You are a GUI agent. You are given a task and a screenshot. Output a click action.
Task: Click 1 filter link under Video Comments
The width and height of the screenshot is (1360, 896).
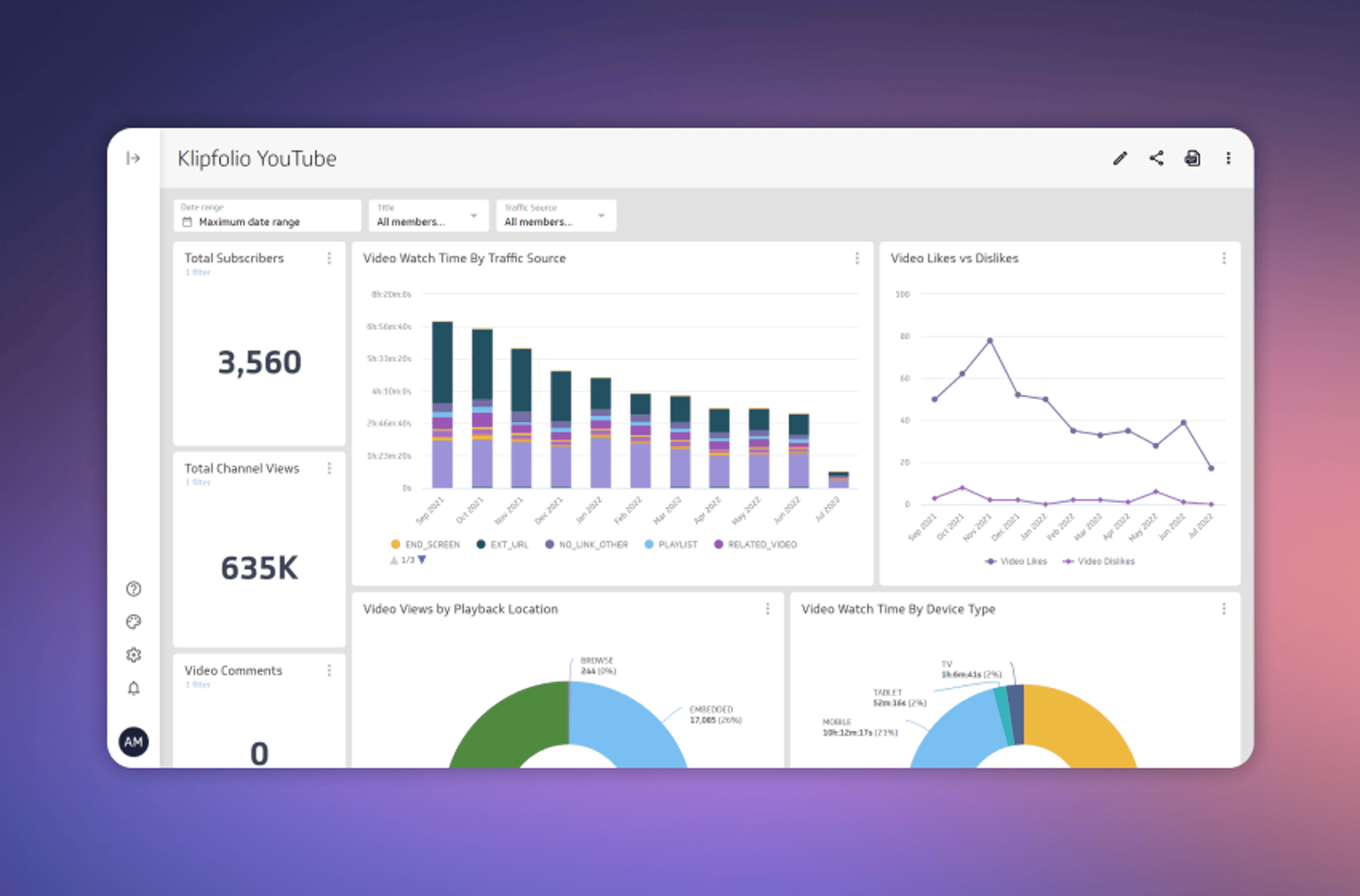(197, 684)
